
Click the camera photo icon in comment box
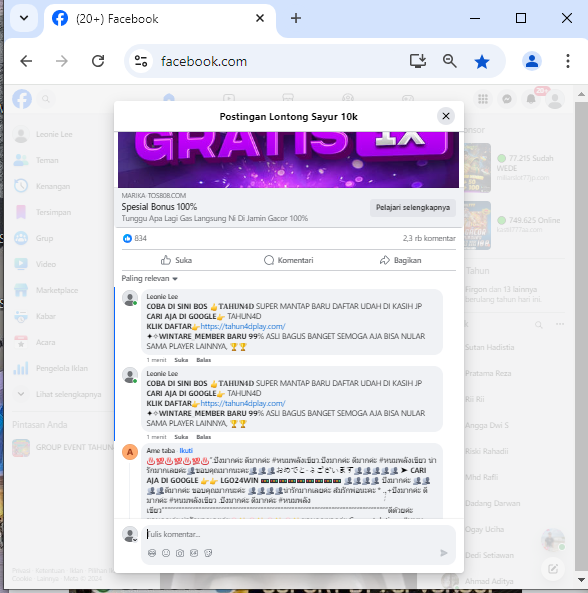click(180, 553)
